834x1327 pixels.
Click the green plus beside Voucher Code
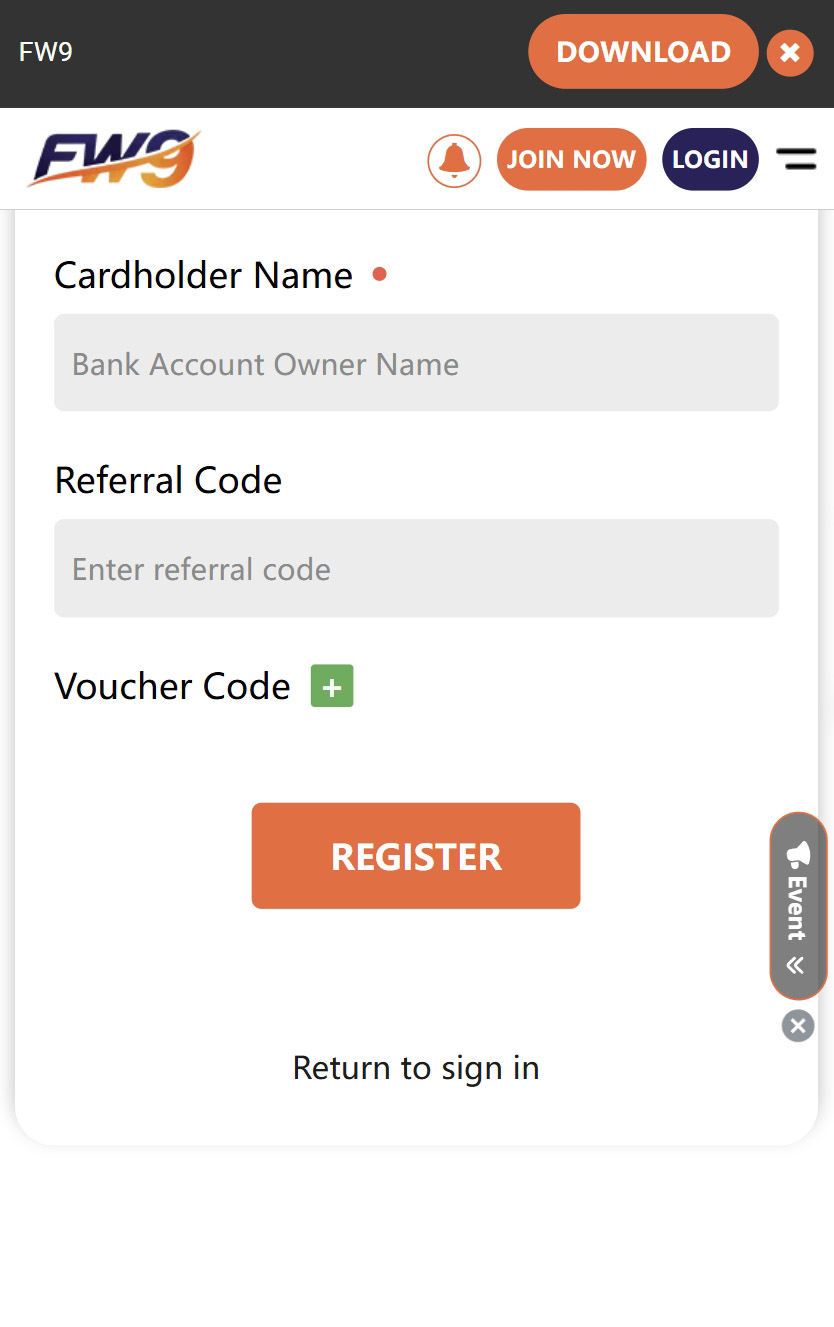331,686
